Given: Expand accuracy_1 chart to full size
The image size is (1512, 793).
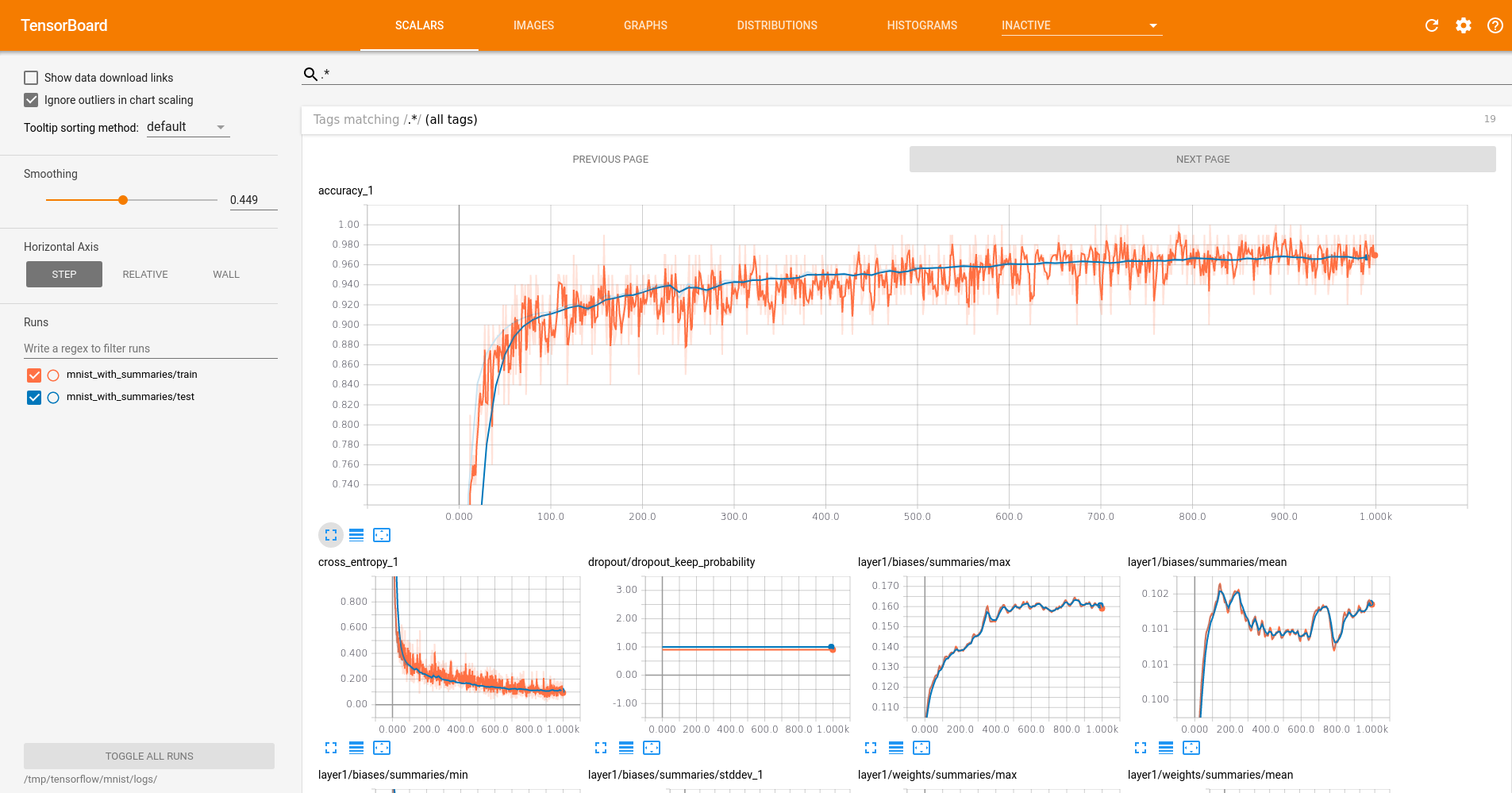Looking at the screenshot, I should (x=331, y=535).
